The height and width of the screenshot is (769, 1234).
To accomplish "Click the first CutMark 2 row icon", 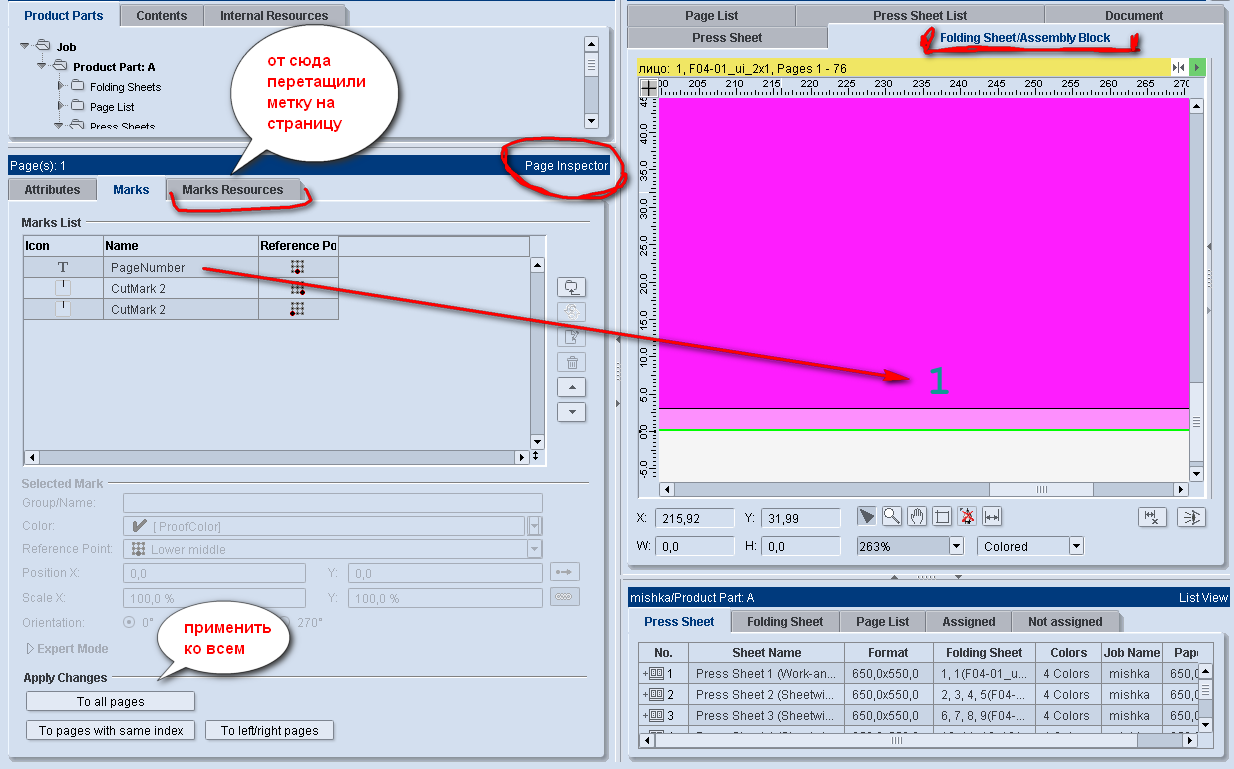I will (x=63, y=288).
